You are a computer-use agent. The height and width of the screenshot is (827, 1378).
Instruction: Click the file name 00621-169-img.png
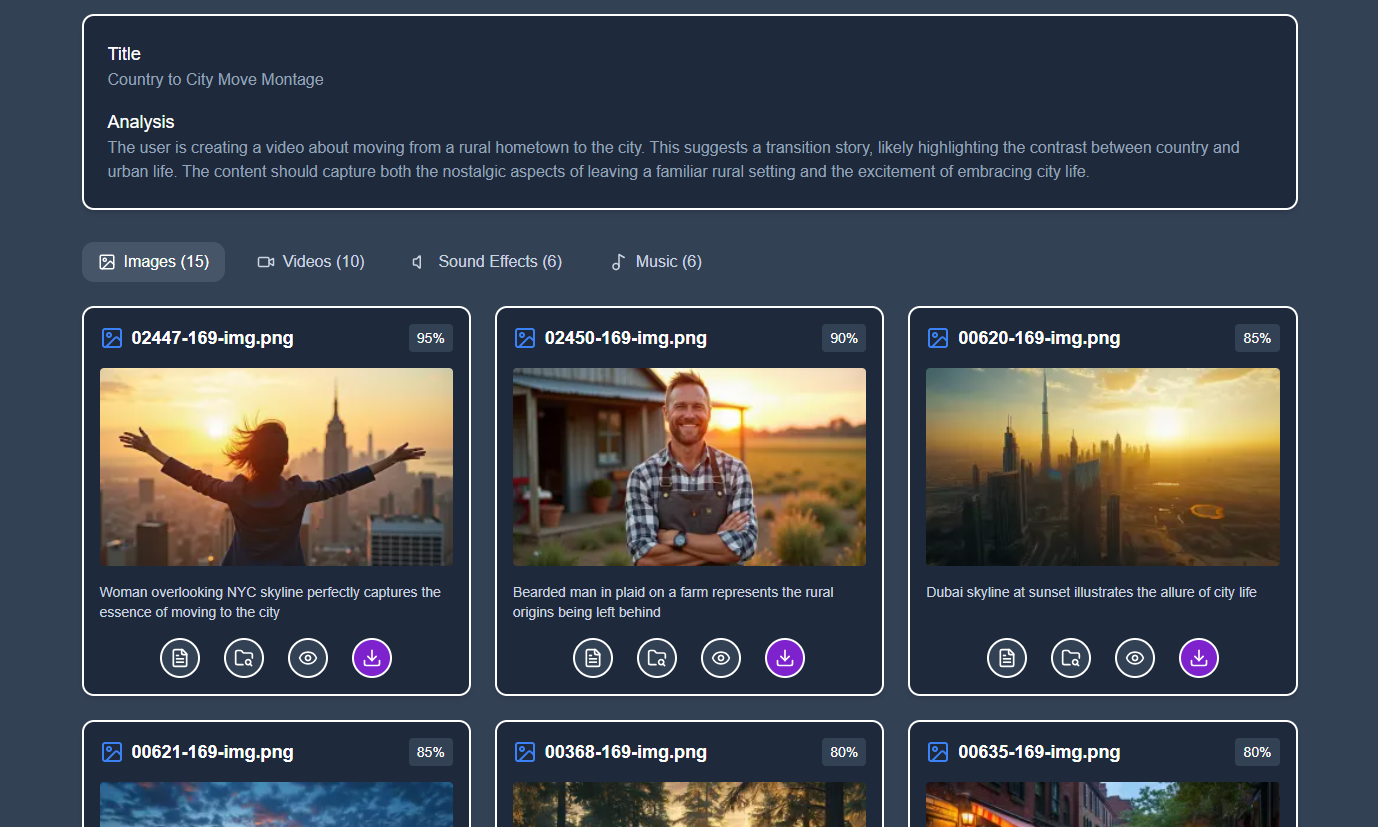[x=212, y=752]
